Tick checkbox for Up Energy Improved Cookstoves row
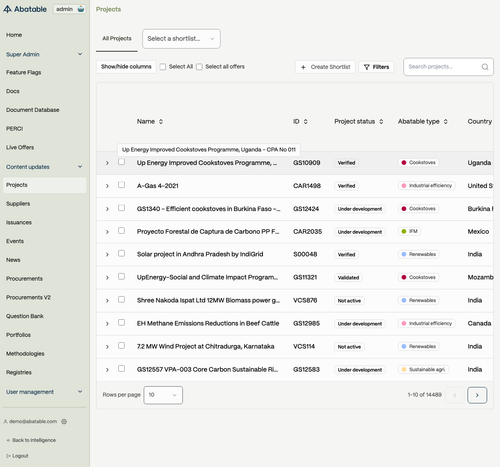The height and width of the screenshot is (467, 500). (x=121, y=162)
